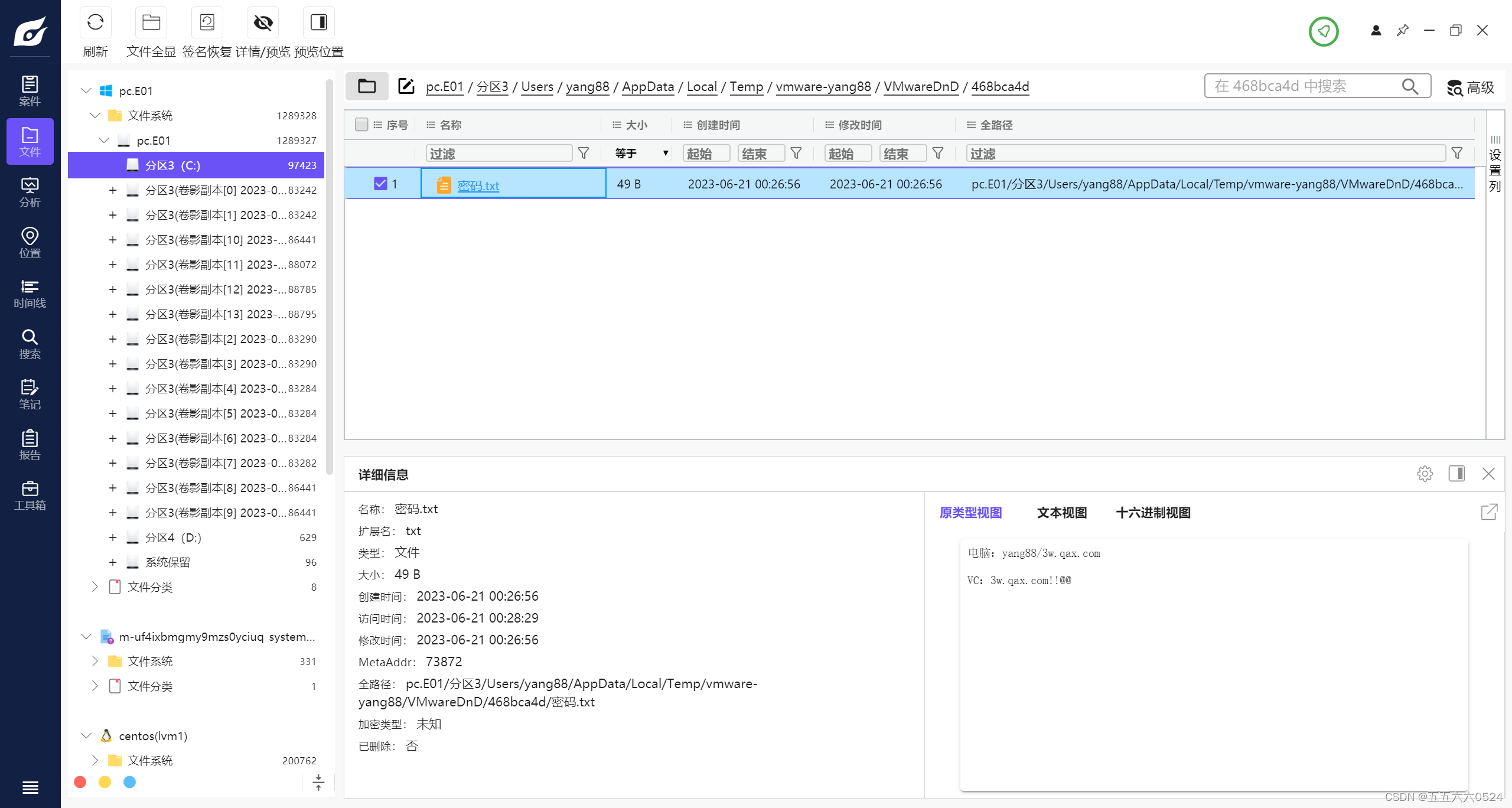Click the folder view icon beside breadcrumb
The width and height of the screenshot is (1512, 808).
point(367,86)
